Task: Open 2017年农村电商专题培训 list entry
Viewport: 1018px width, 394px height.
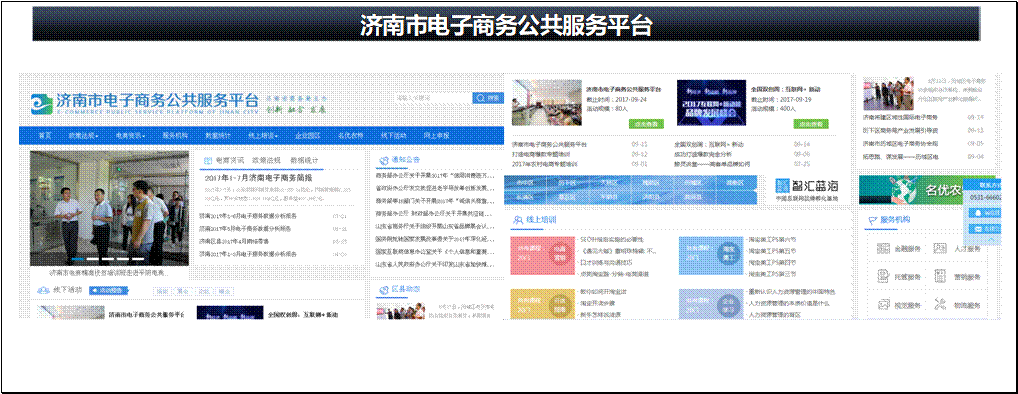Action: click(x=545, y=164)
